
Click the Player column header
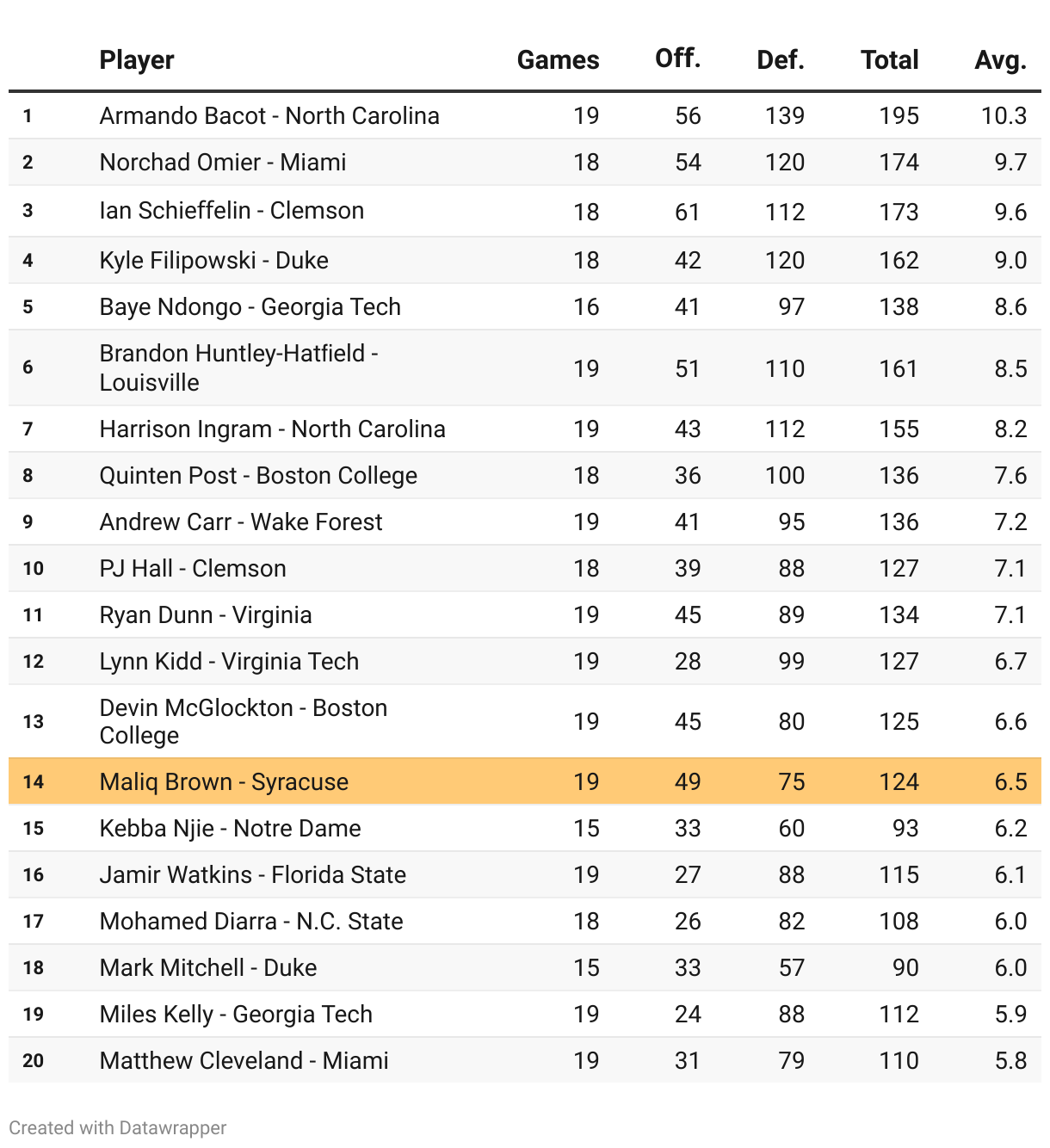click(137, 59)
